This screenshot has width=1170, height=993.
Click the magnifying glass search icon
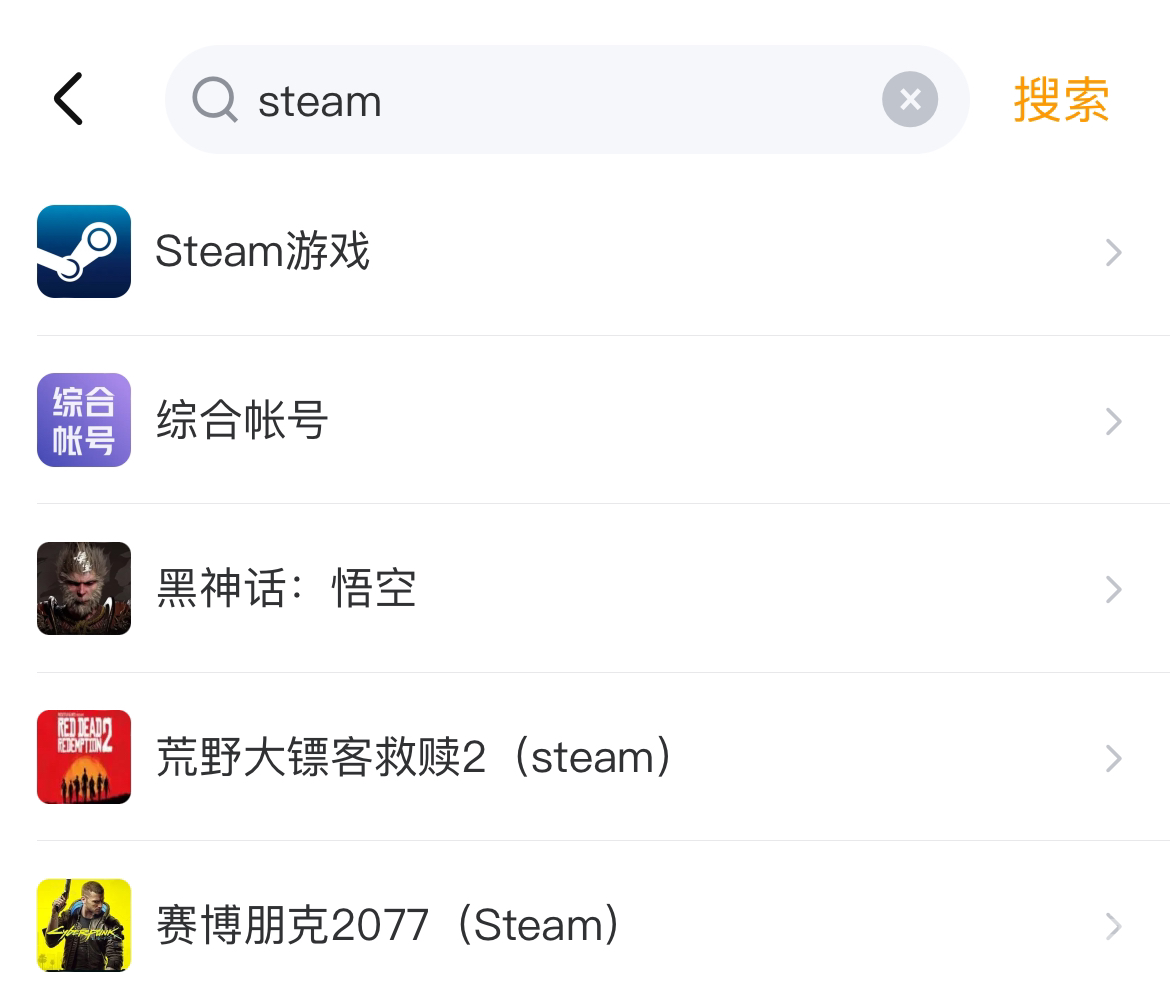pyautogui.click(x=214, y=100)
